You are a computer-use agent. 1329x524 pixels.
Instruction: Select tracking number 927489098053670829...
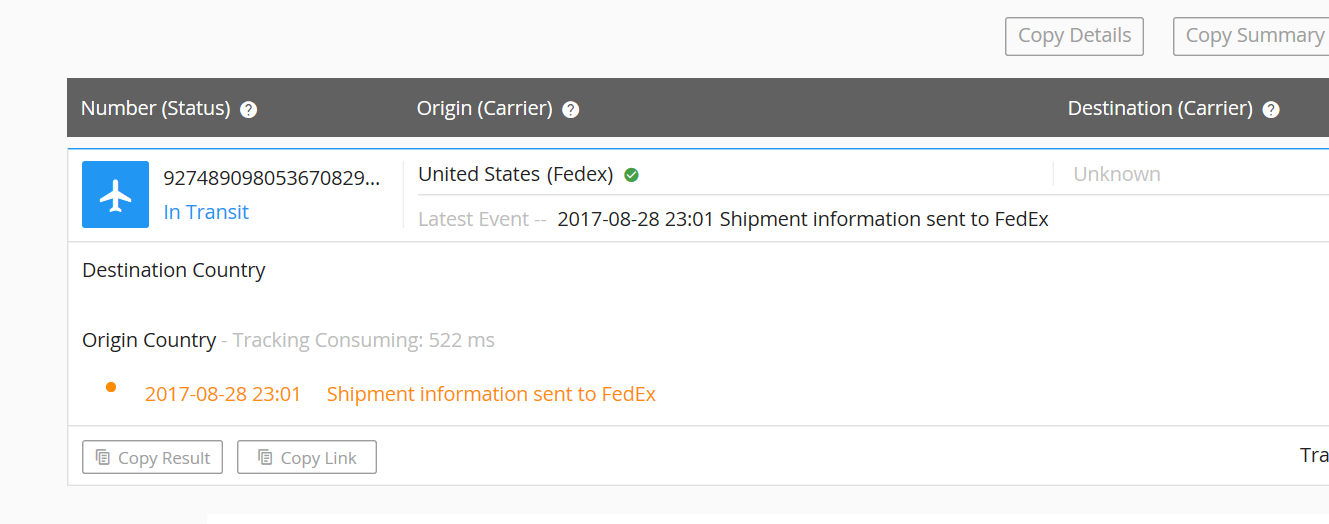[272, 178]
